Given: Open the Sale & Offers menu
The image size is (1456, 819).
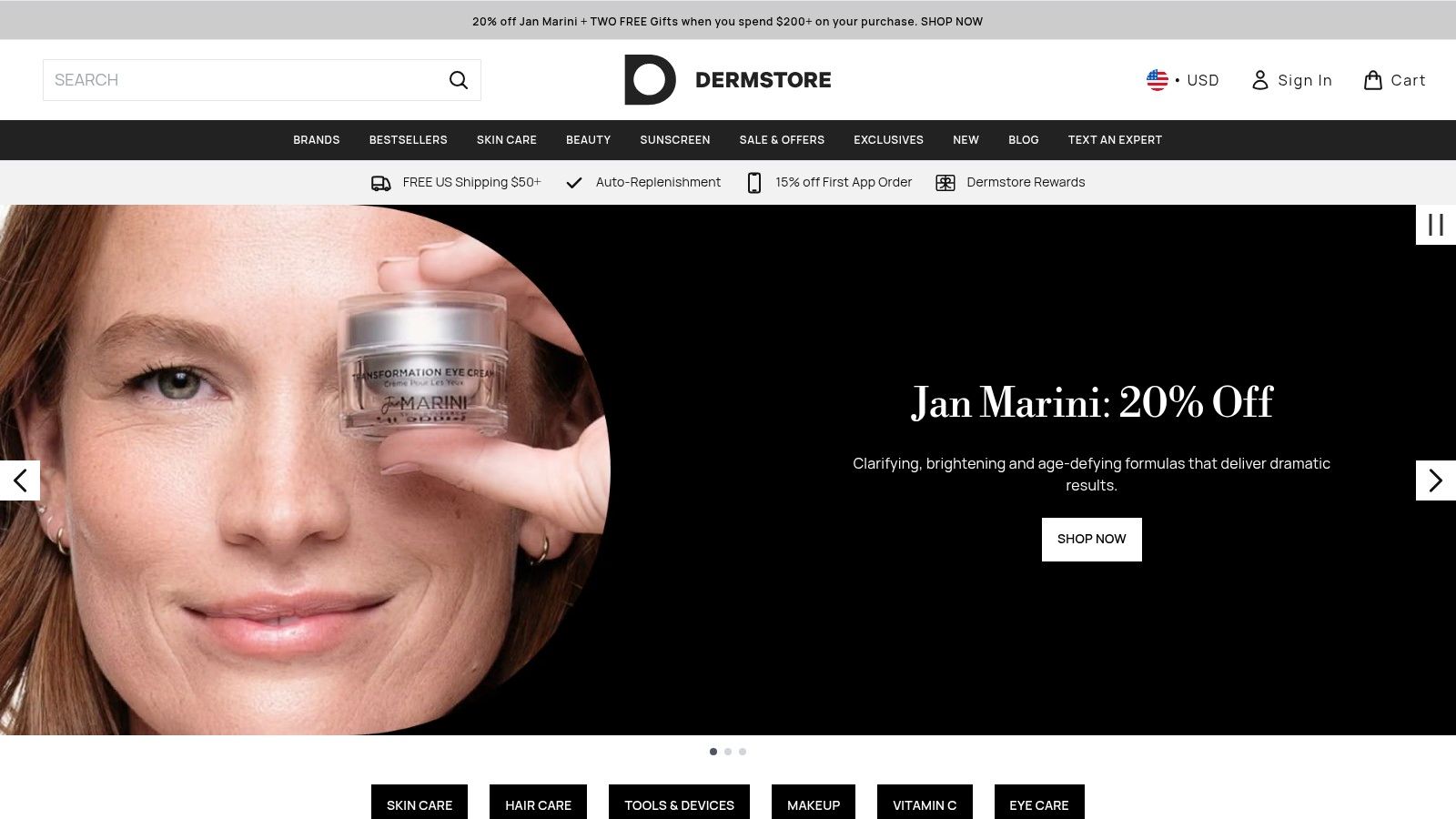Looking at the screenshot, I should 782,140.
